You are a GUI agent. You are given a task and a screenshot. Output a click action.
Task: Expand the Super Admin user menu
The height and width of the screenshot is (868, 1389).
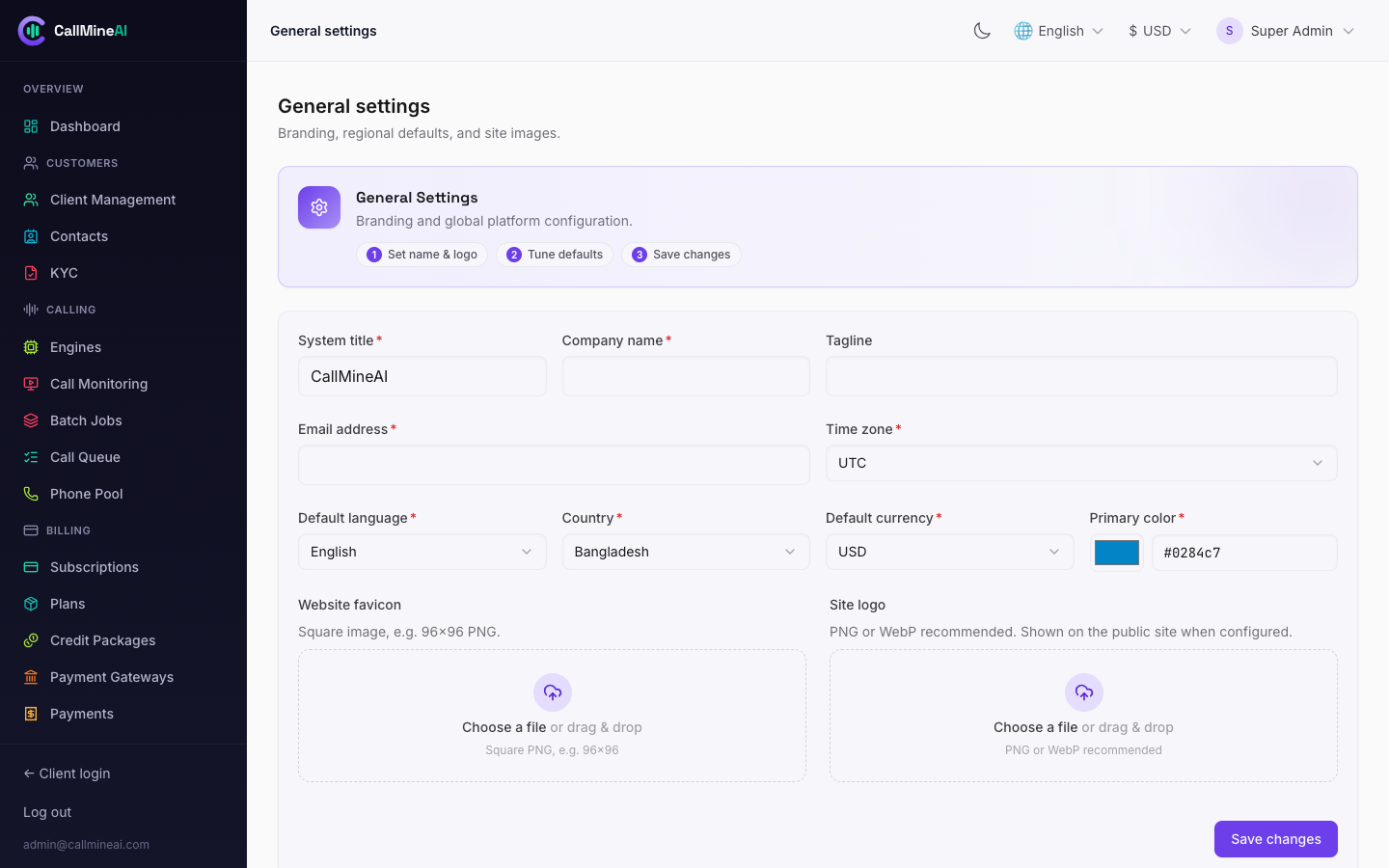click(x=1286, y=31)
